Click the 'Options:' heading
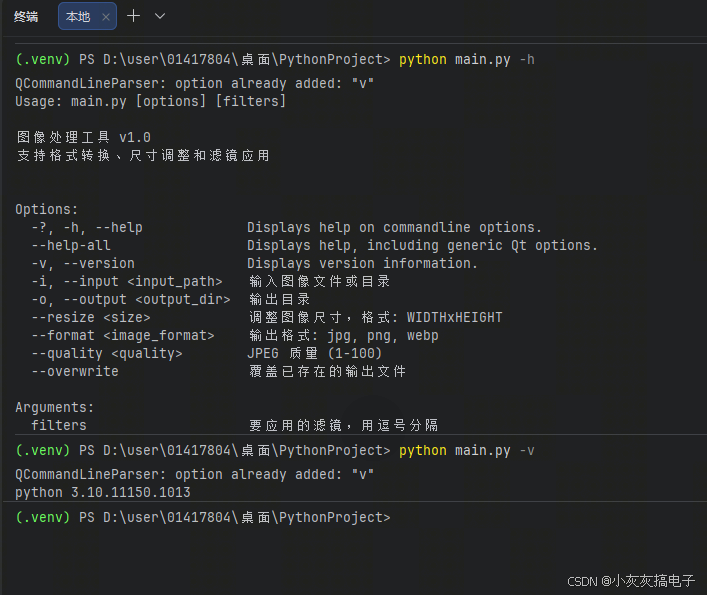Image resolution: width=707 pixels, height=595 pixels. [46, 209]
